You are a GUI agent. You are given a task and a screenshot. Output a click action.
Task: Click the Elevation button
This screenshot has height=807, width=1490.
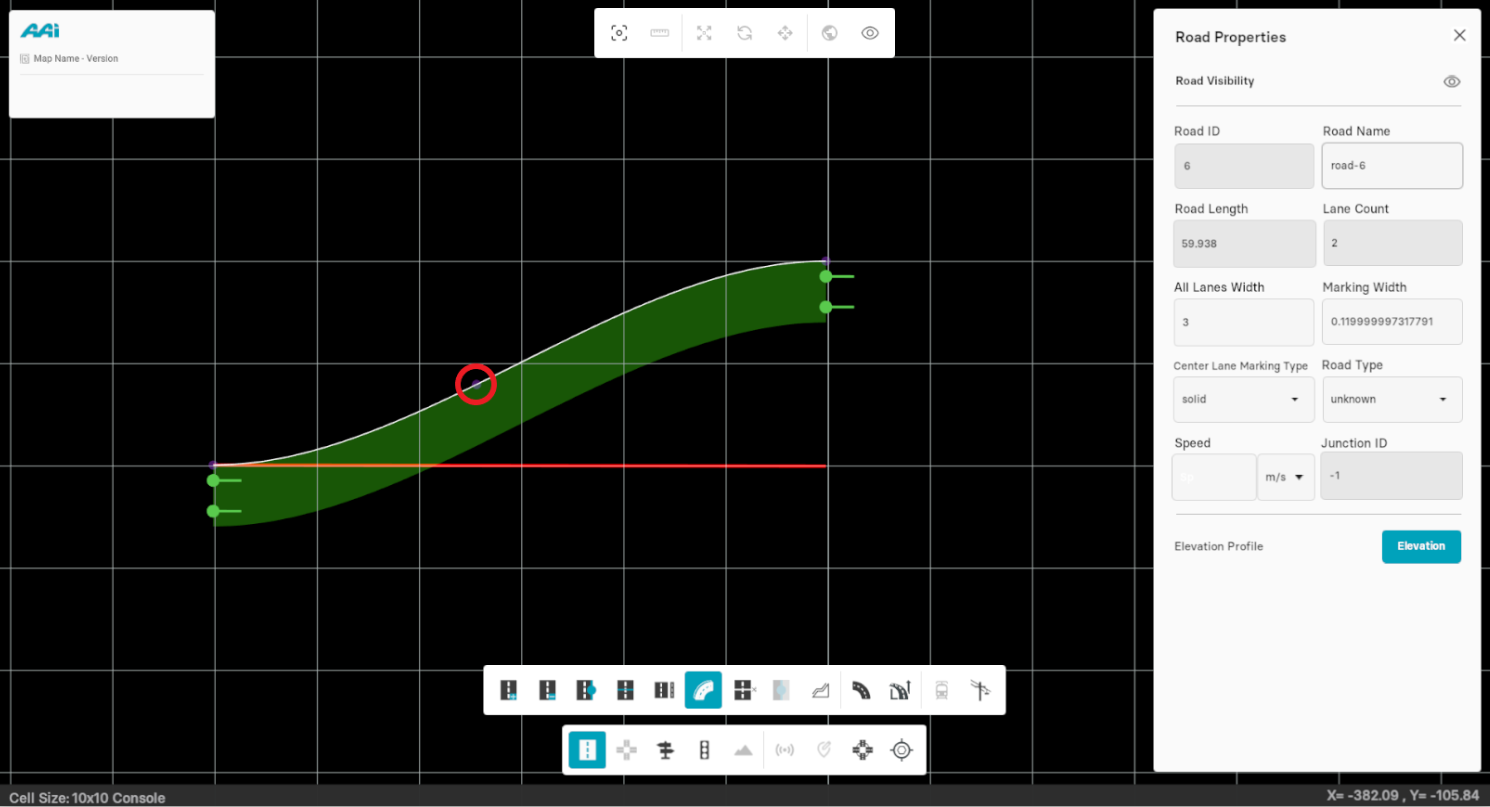coord(1421,547)
